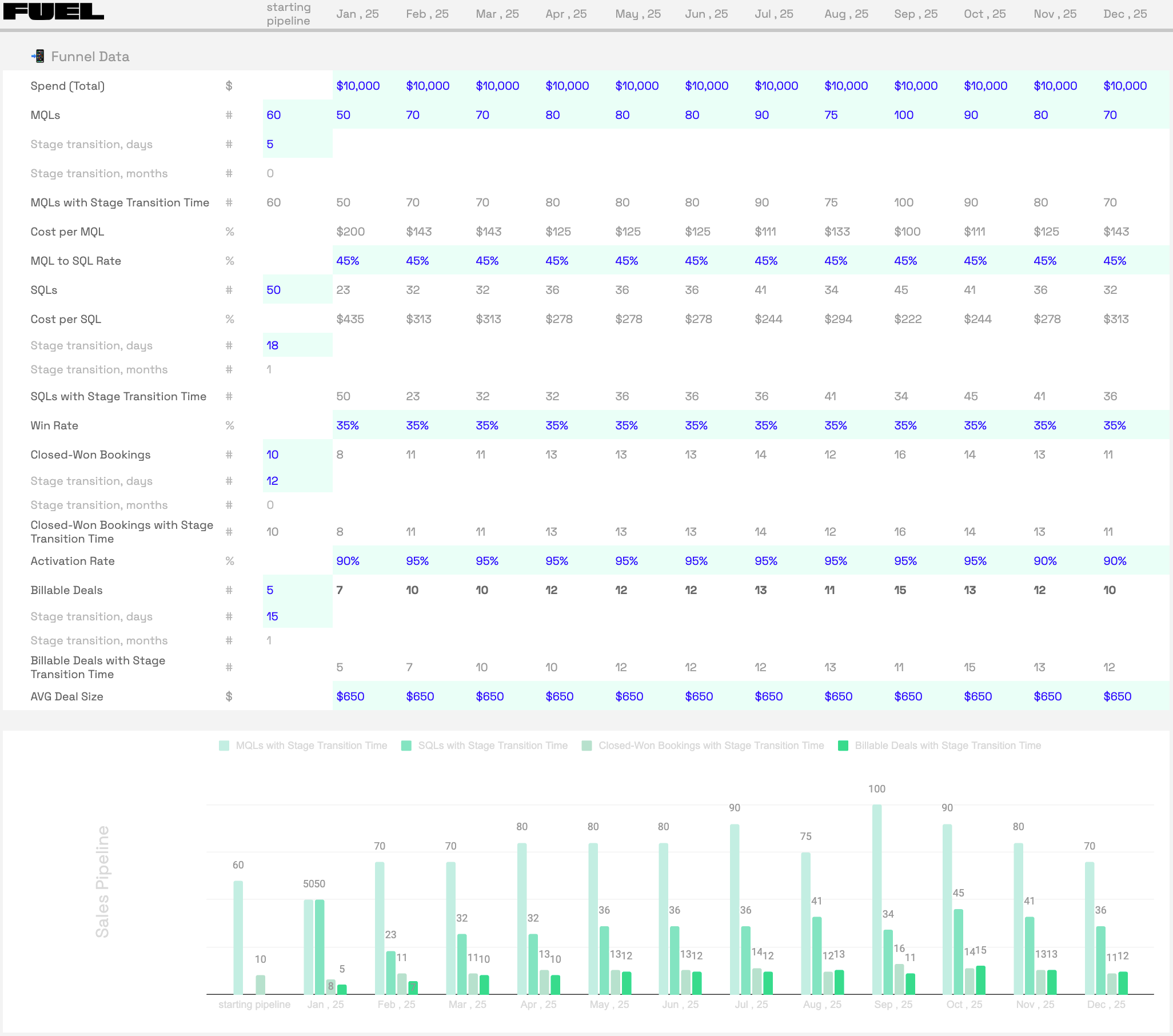Click the Funnel Data section title
The height and width of the screenshot is (1036, 1173).
pos(90,56)
